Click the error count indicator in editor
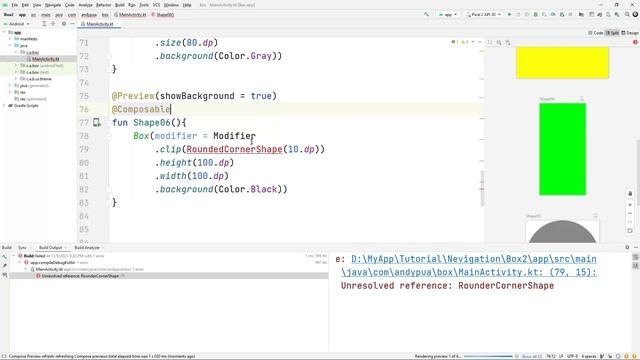 coord(455,42)
